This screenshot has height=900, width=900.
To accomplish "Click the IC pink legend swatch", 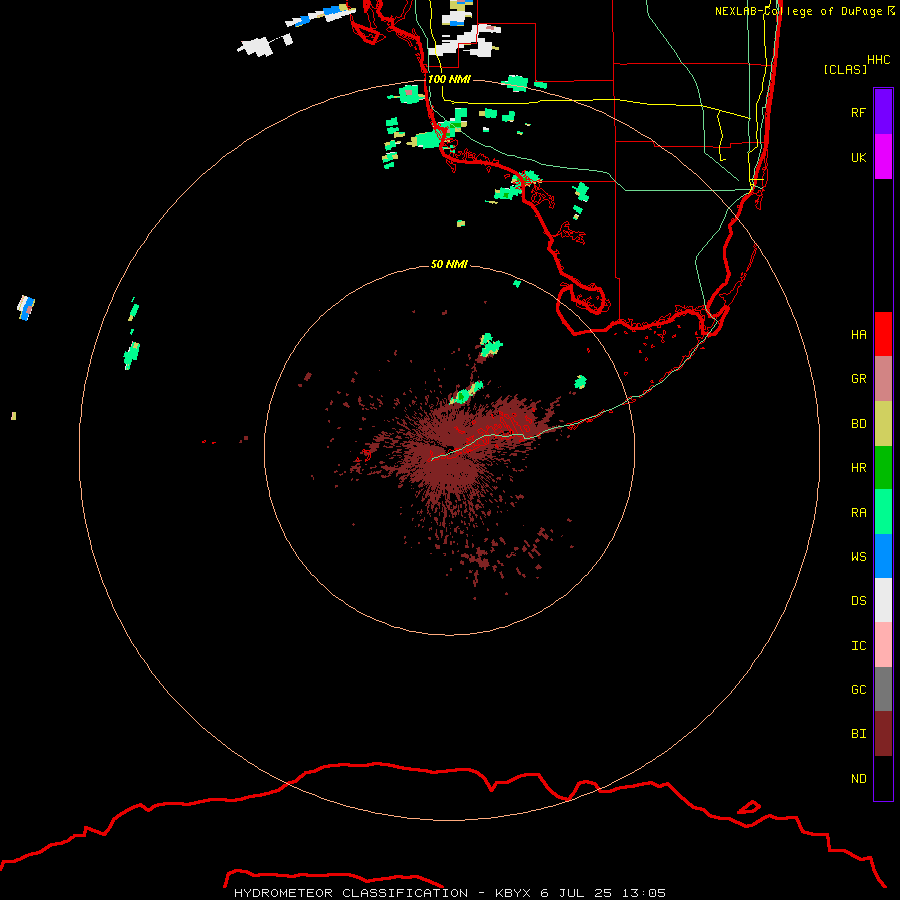I will 883,645.
